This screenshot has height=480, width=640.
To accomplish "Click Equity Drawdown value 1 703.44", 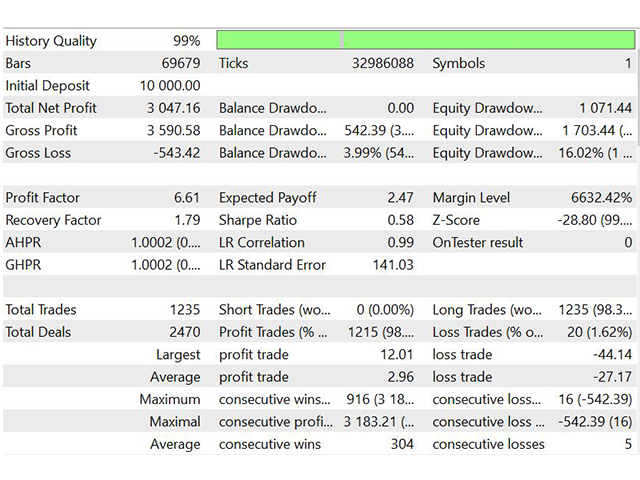I will (597, 131).
